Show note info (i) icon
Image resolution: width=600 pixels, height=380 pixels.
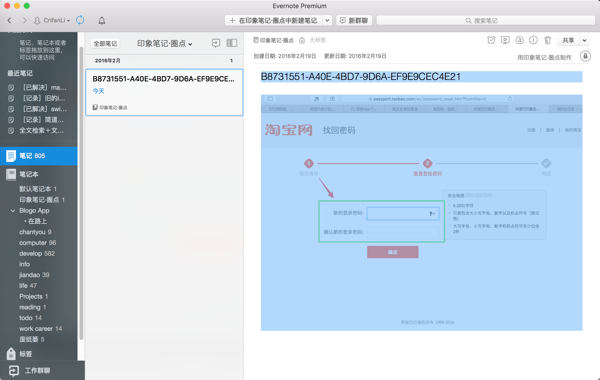533,40
